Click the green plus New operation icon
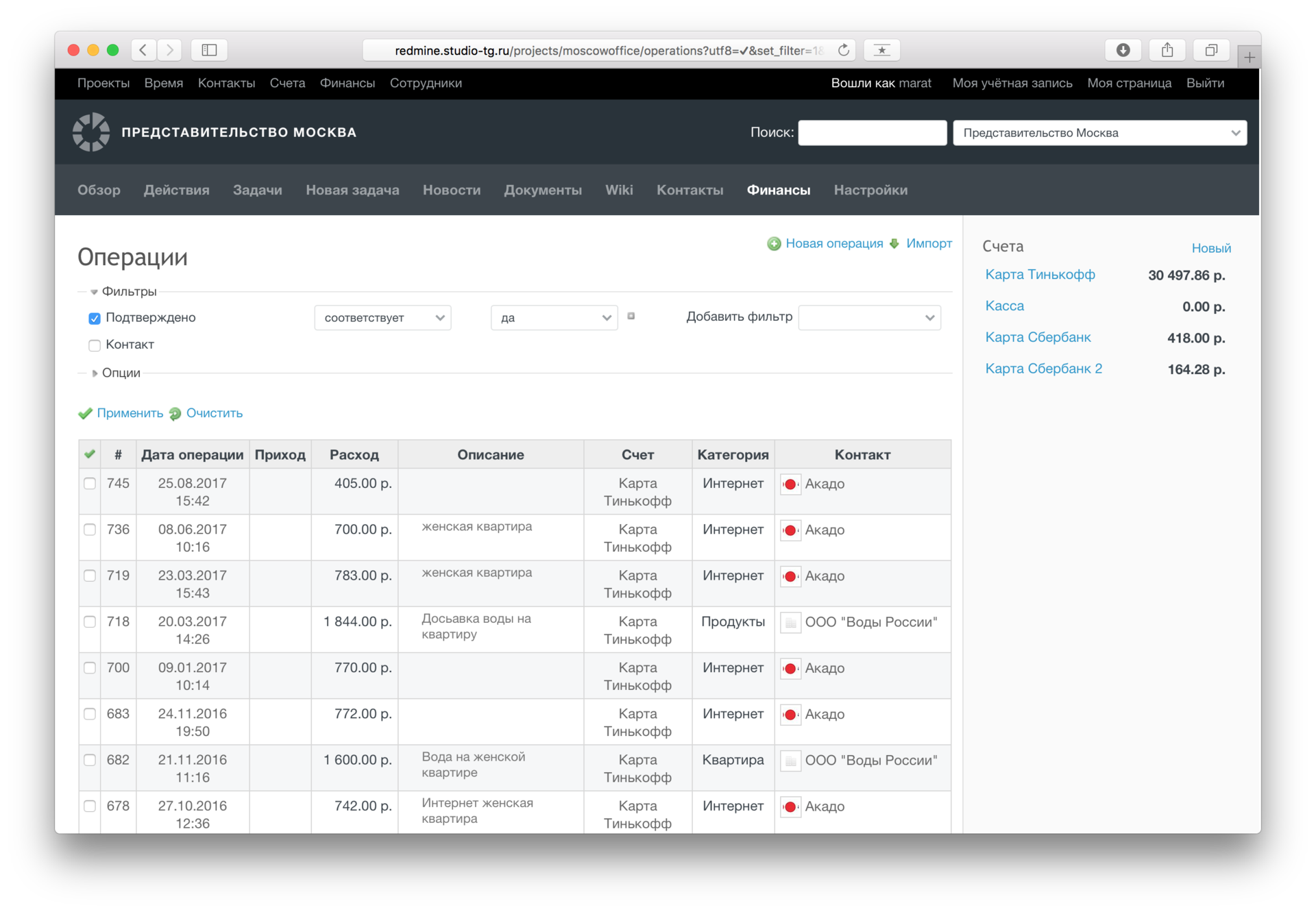Image resolution: width=1316 pixels, height=912 pixels. pos(774,244)
